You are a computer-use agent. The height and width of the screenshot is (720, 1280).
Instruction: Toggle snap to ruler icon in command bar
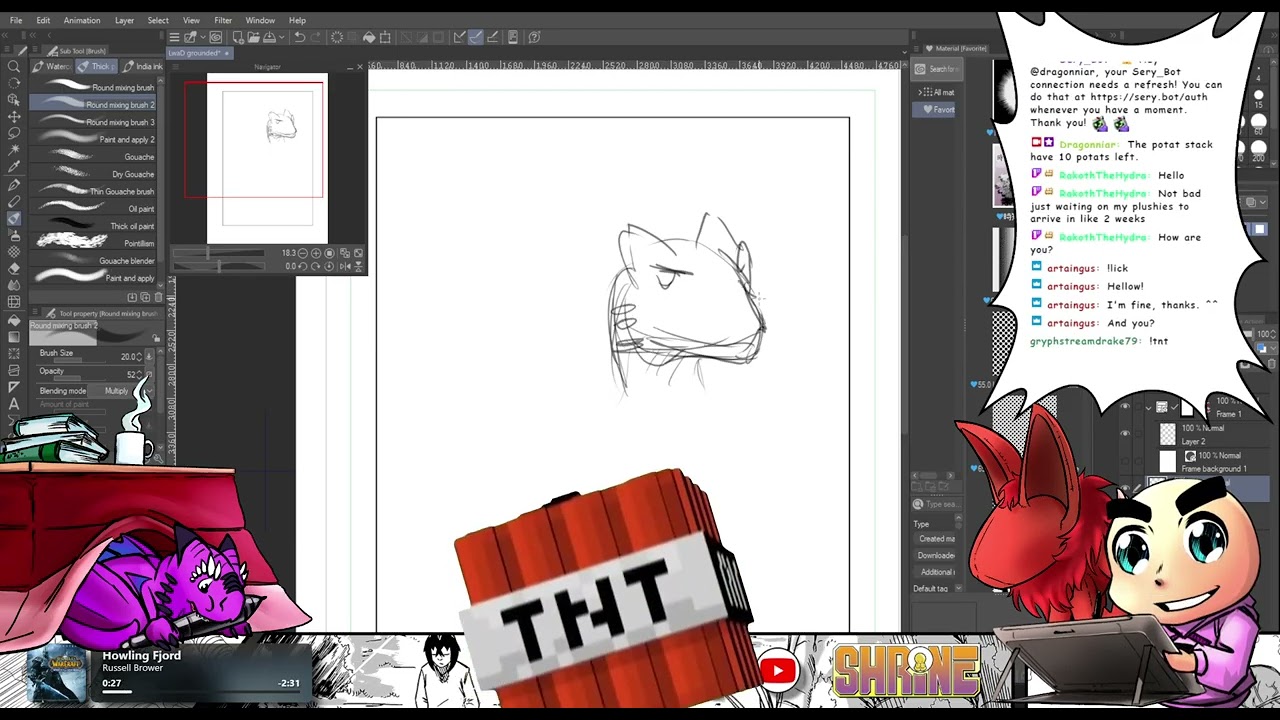click(459, 37)
